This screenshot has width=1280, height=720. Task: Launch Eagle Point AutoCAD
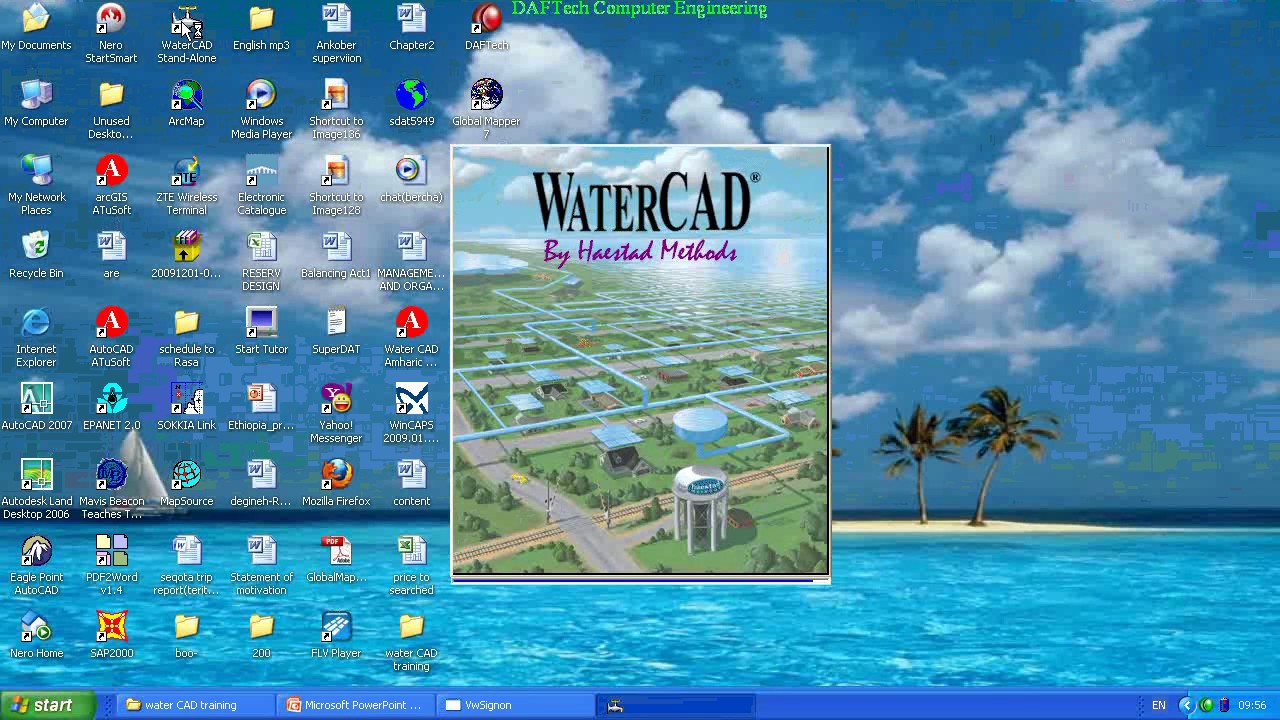pos(36,551)
